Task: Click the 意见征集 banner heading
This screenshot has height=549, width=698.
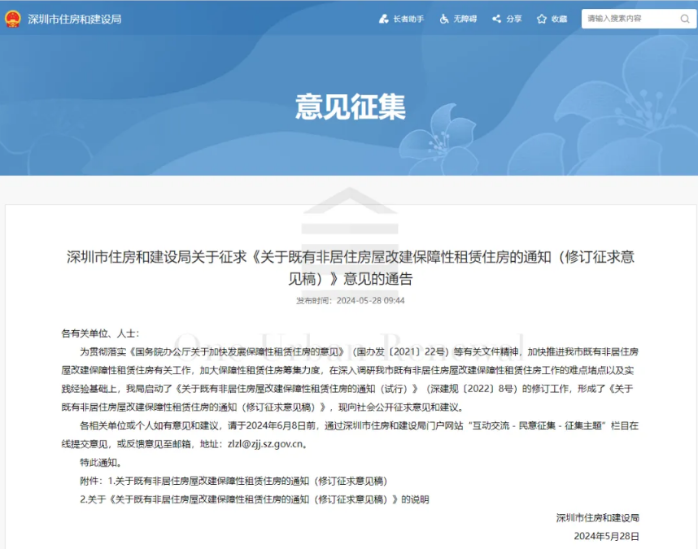Action: [x=349, y=105]
